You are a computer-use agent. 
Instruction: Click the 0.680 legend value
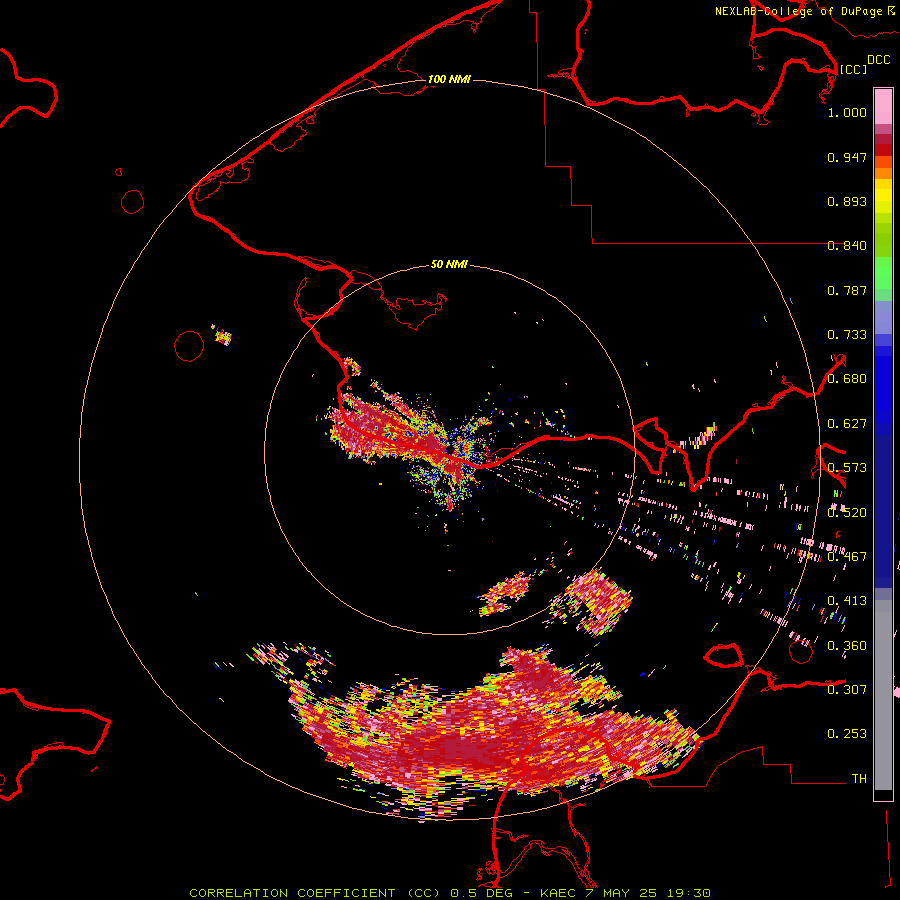tap(847, 379)
